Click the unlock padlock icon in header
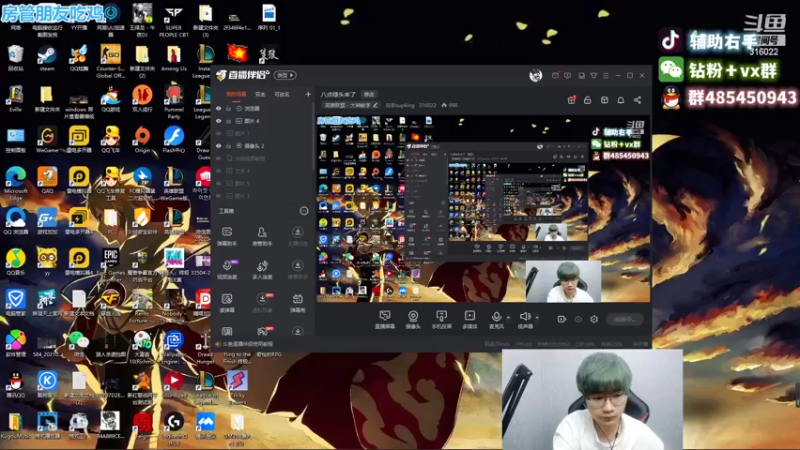 588,100
